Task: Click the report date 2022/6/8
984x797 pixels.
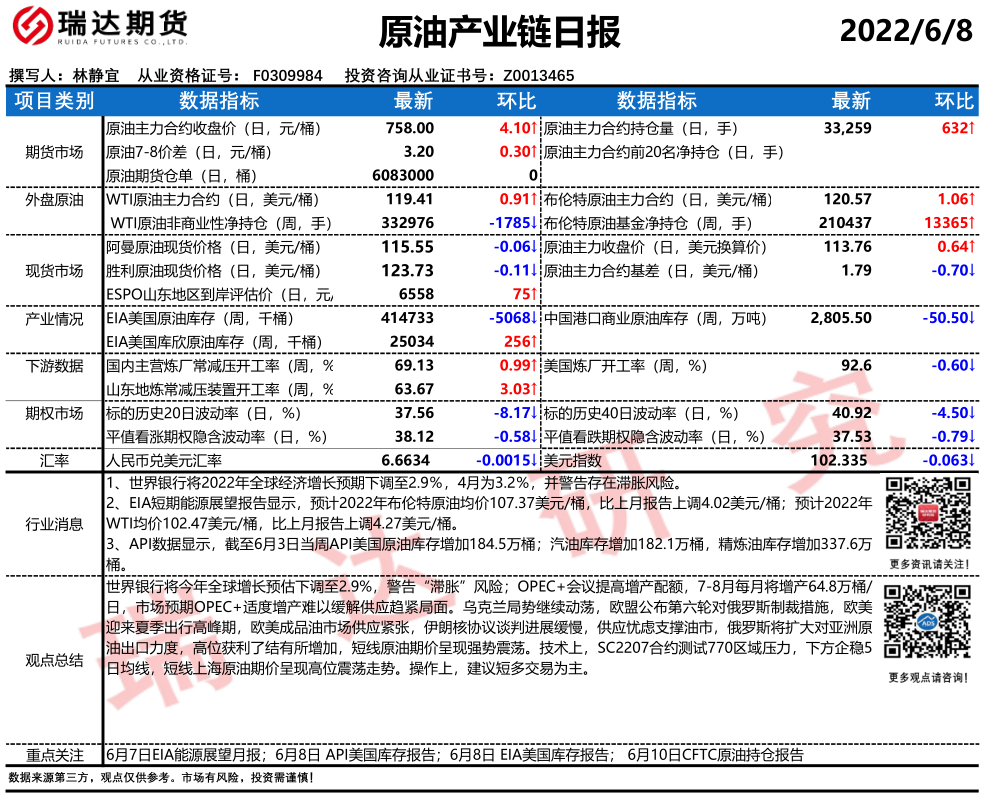Action: [906, 31]
